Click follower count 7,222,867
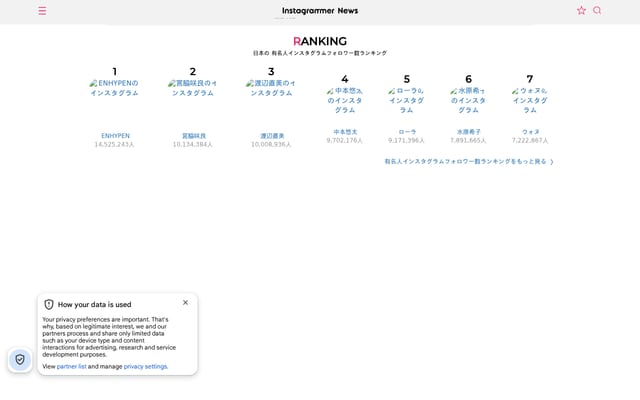640x400 pixels. click(x=530, y=140)
